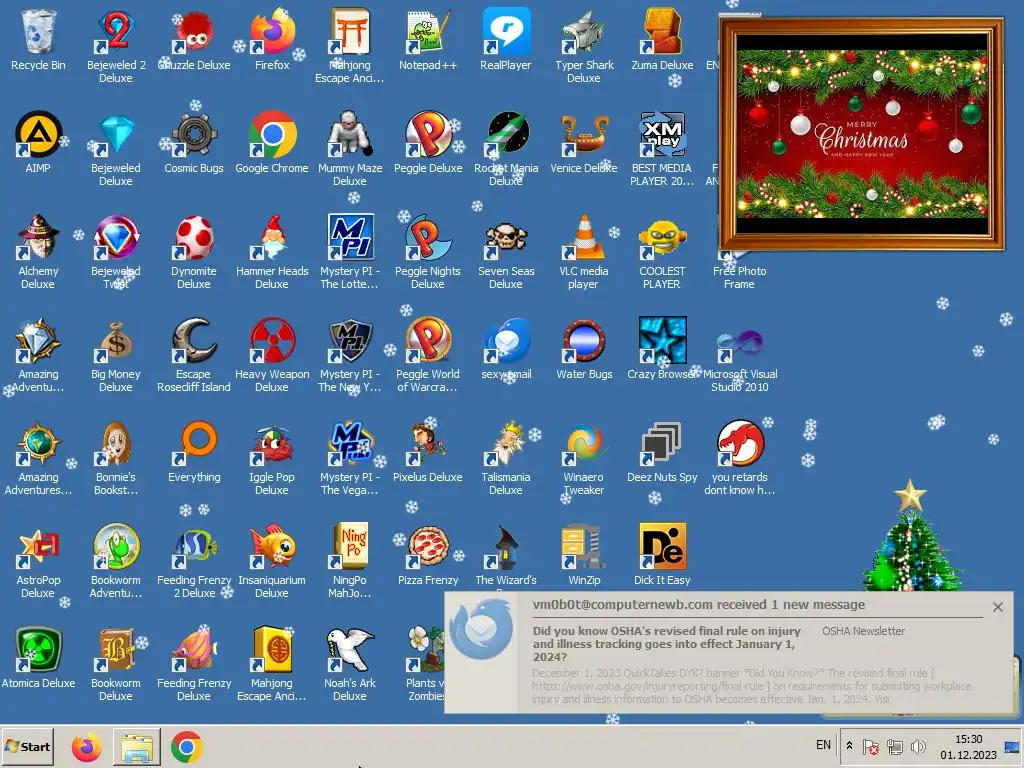Click the Chuzzle Deluxe desktop icon
Viewport: 1024px width, 768px height.
coord(193,32)
